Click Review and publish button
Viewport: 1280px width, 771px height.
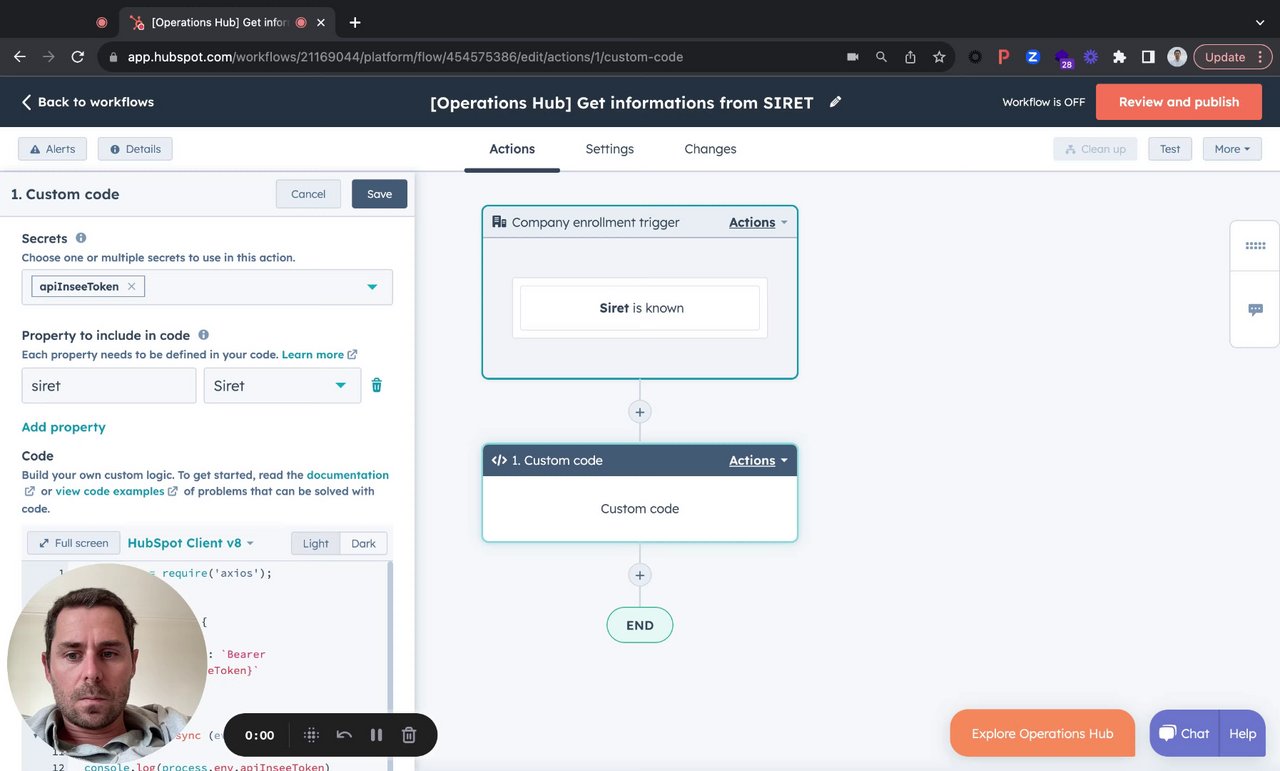click(x=1178, y=102)
